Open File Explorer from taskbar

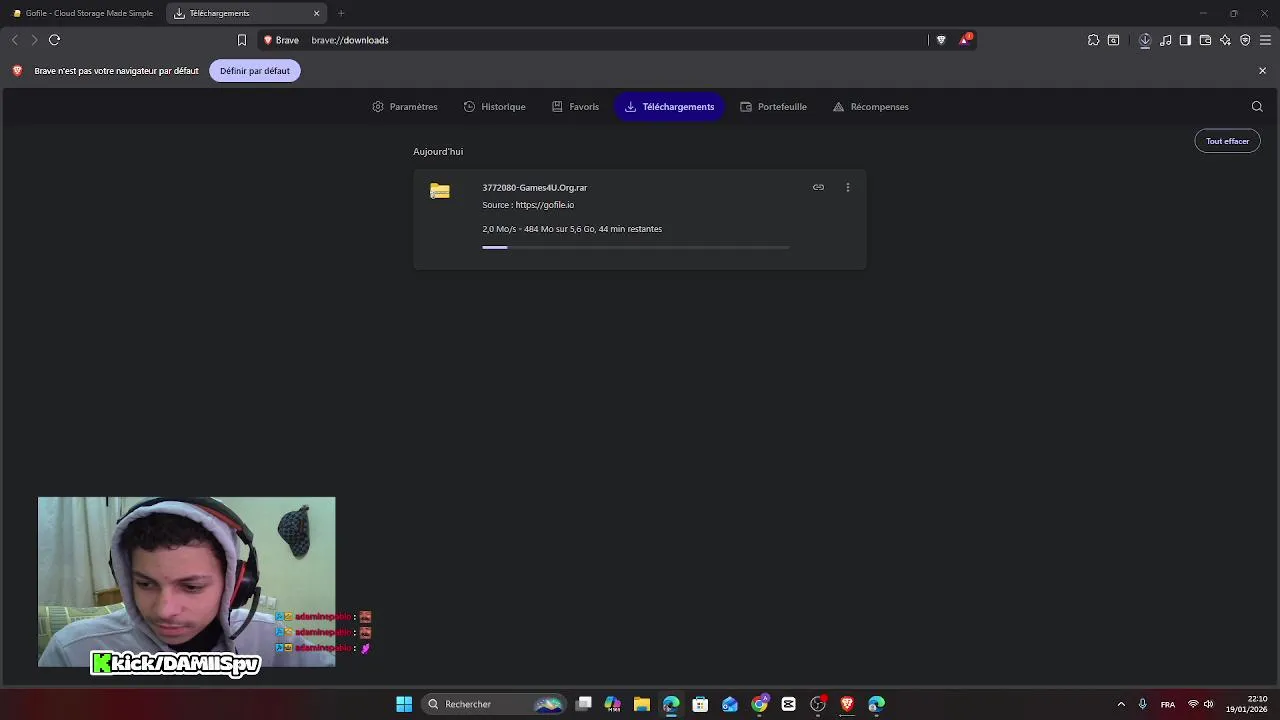pos(642,704)
